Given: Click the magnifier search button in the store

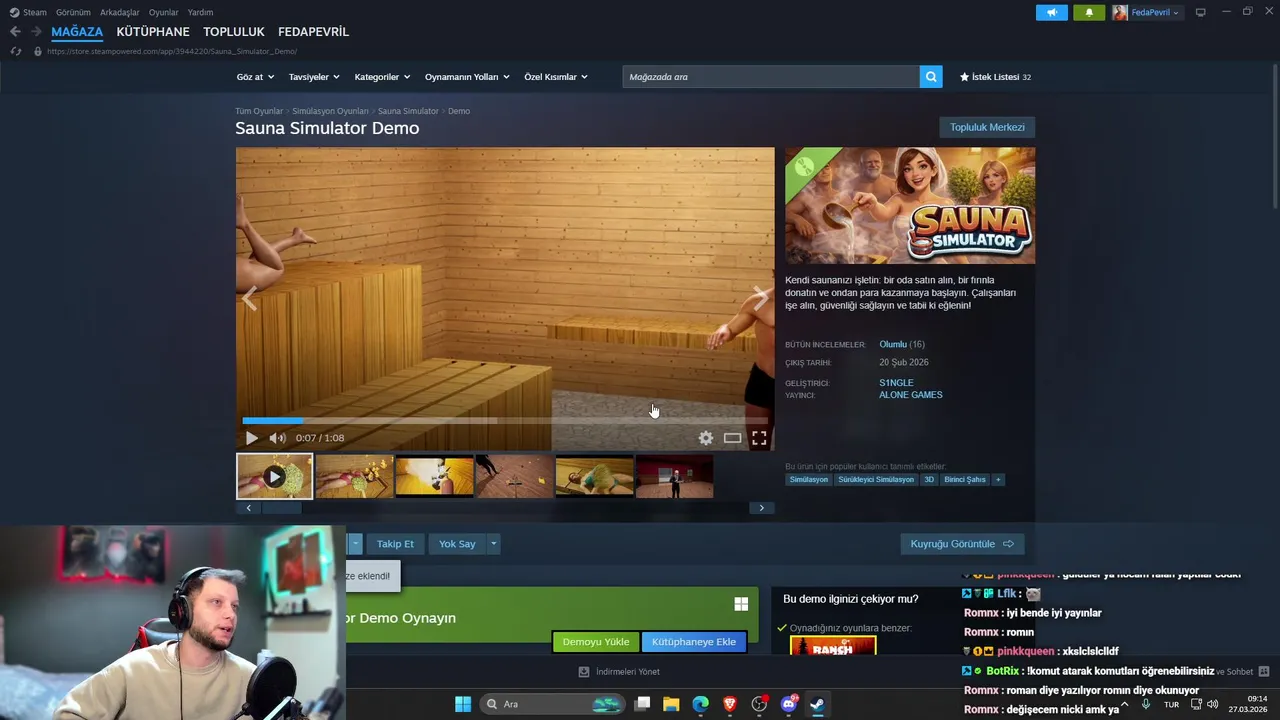Looking at the screenshot, I should pyautogui.click(x=931, y=77).
